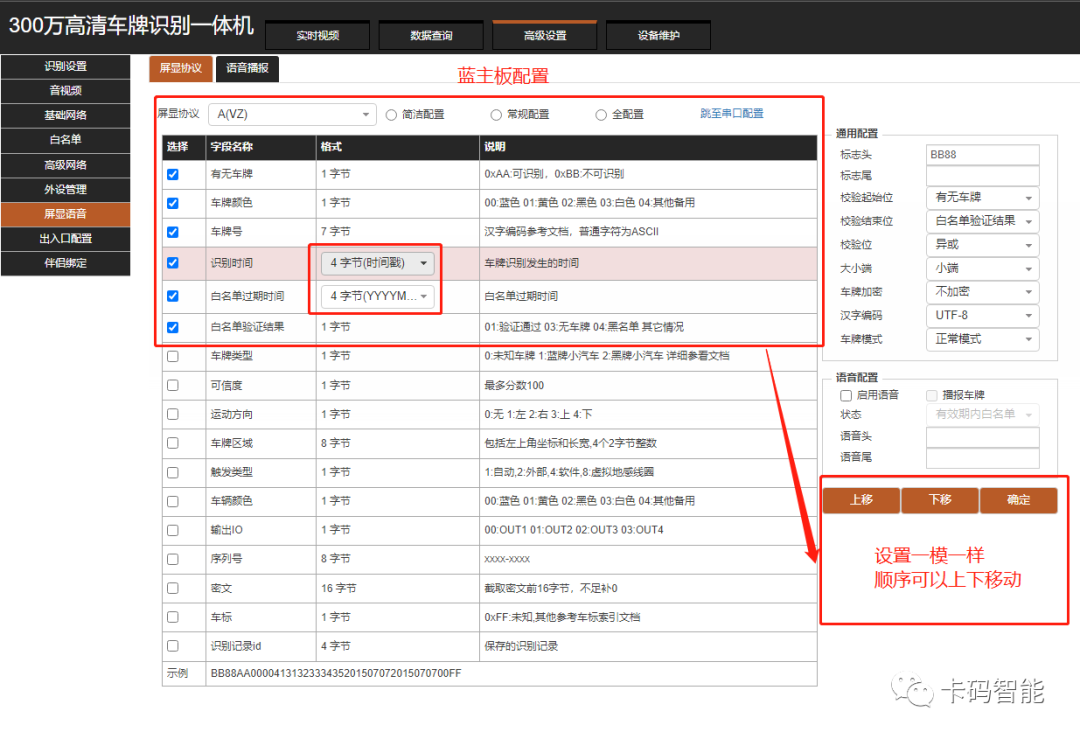Screen dimensions: 1080x739
Task: Click the 确定 button
Action: coord(1019,501)
